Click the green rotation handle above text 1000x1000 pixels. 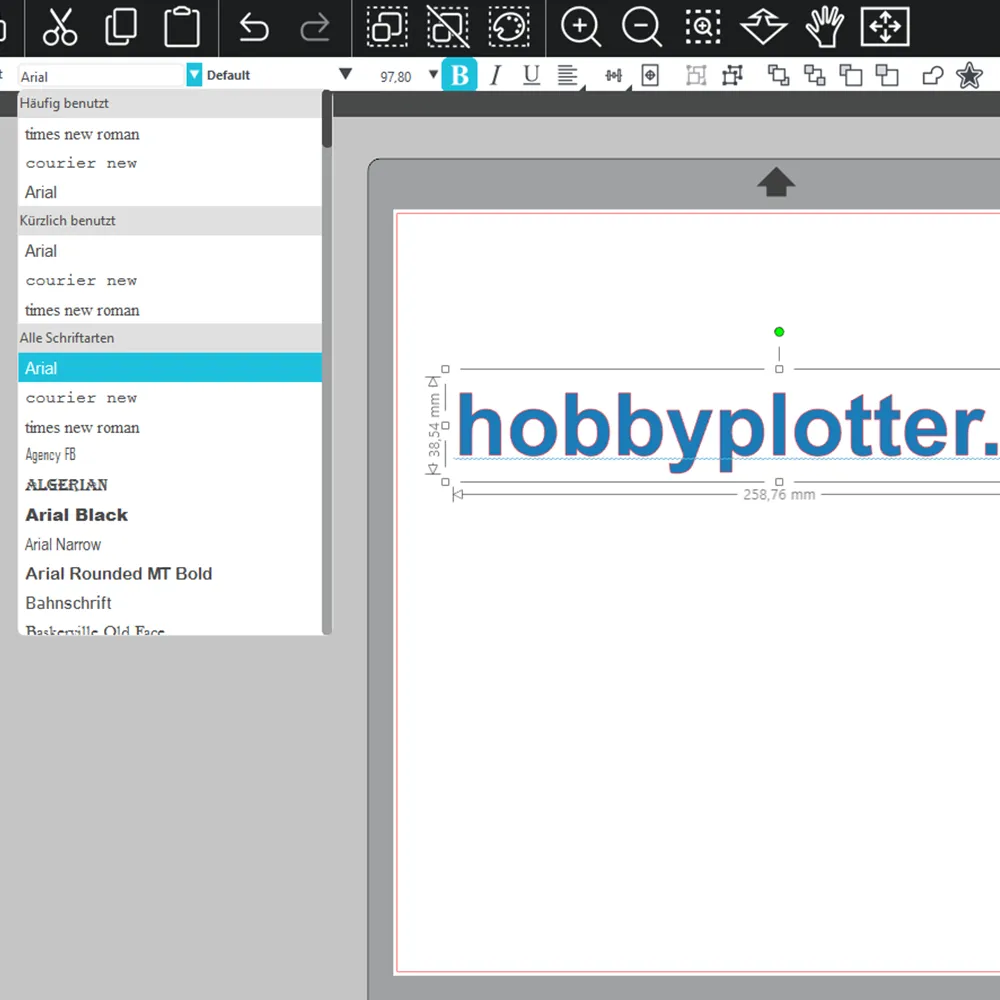[x=779, y=332]
